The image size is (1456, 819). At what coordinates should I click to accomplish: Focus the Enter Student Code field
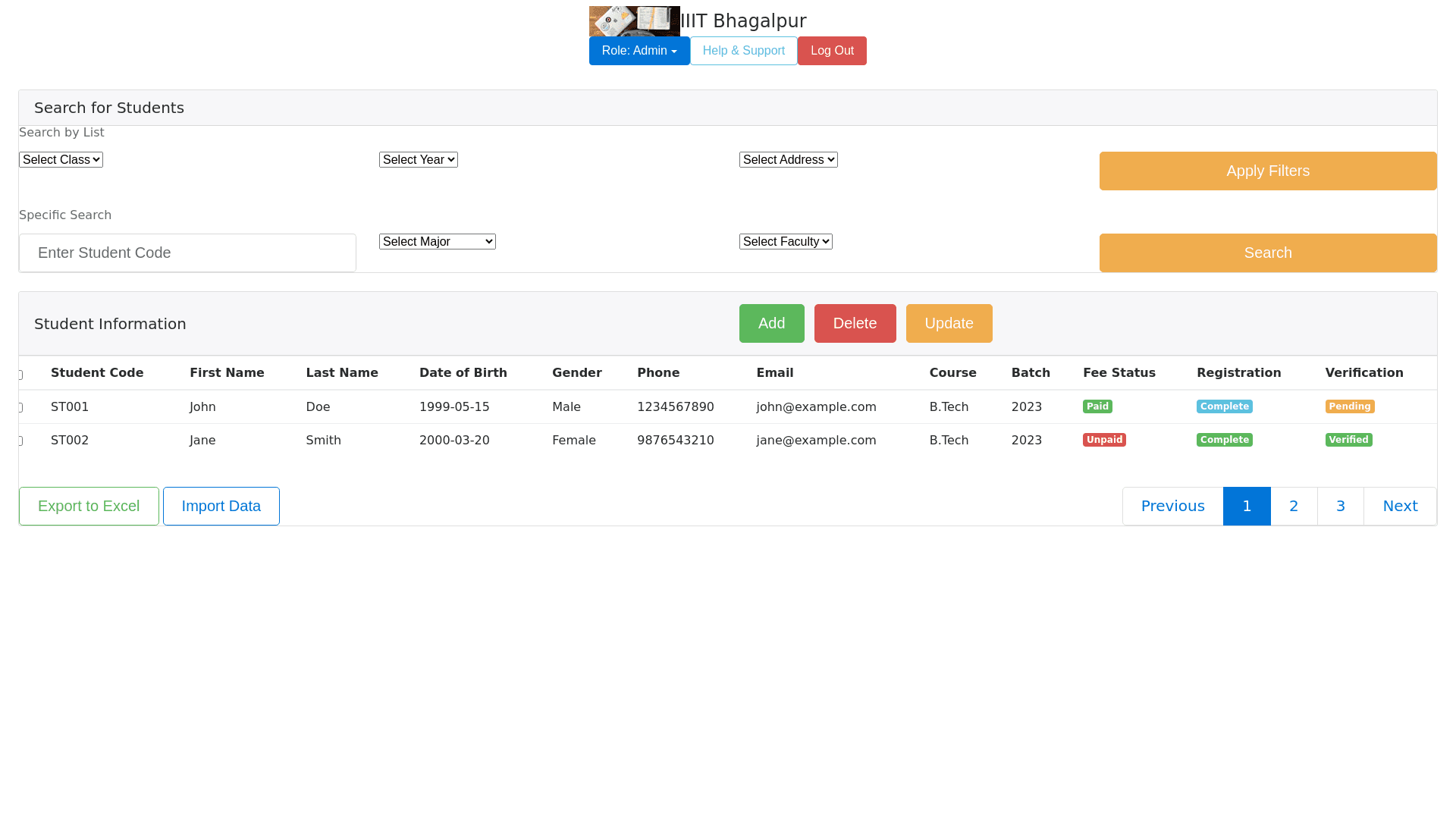click(187, 253)
